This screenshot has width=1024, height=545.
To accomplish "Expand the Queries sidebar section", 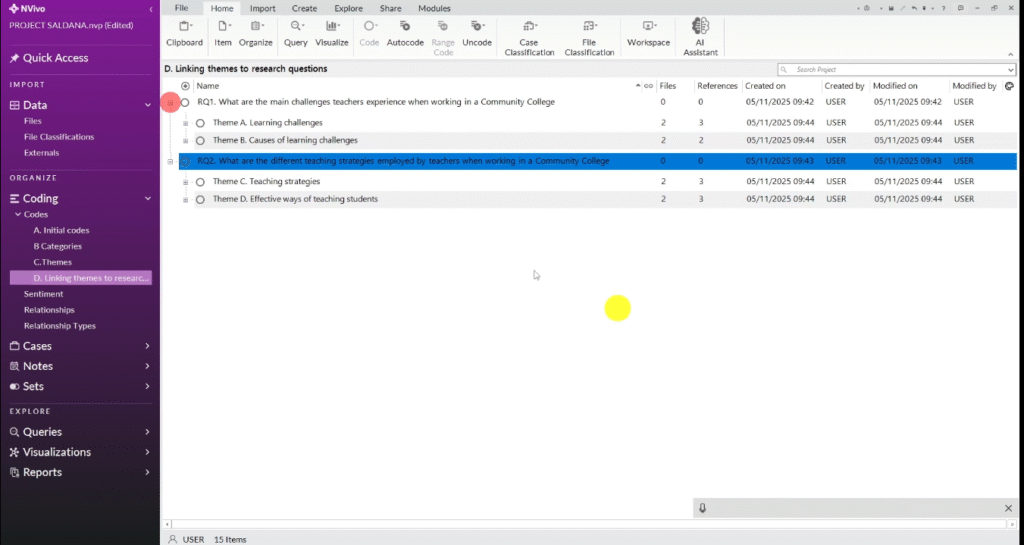I will (147, 432).
